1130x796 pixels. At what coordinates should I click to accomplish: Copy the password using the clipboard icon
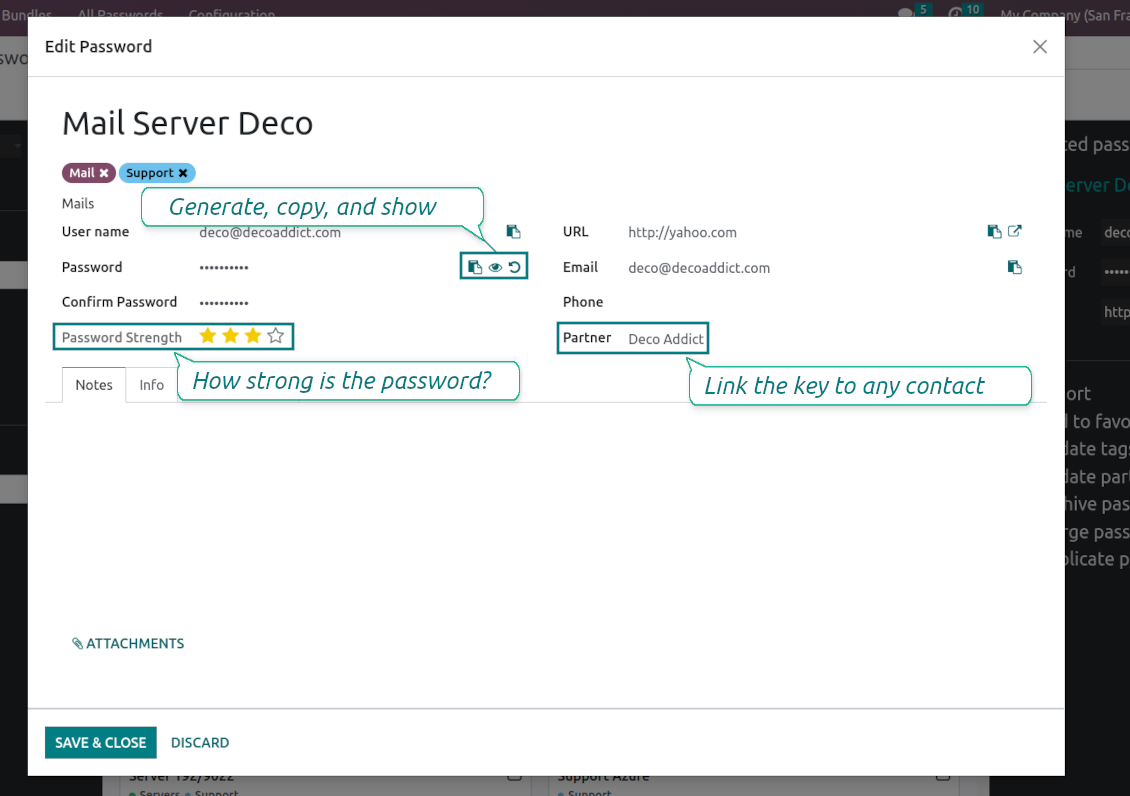point(476,267)
